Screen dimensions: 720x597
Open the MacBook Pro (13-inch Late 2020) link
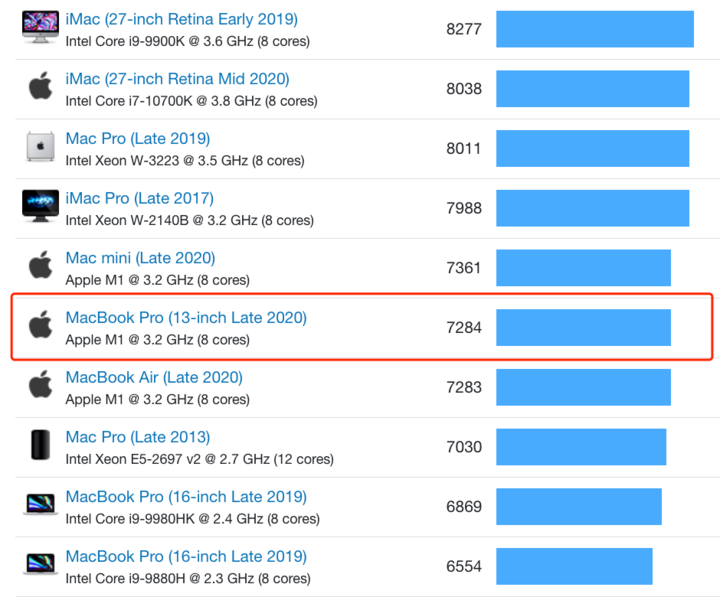[x=186, y=318]
